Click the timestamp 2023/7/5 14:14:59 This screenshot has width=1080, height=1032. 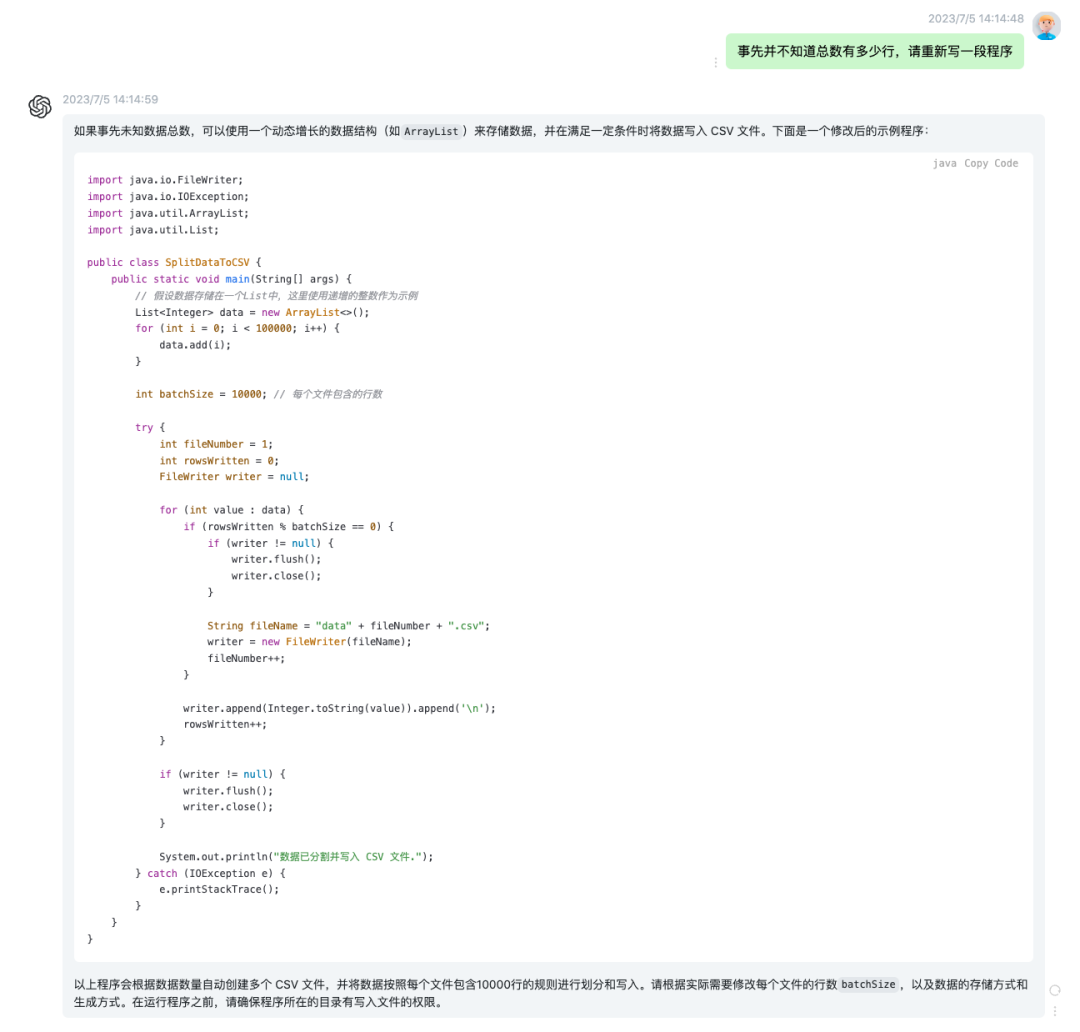click(110, 99)
